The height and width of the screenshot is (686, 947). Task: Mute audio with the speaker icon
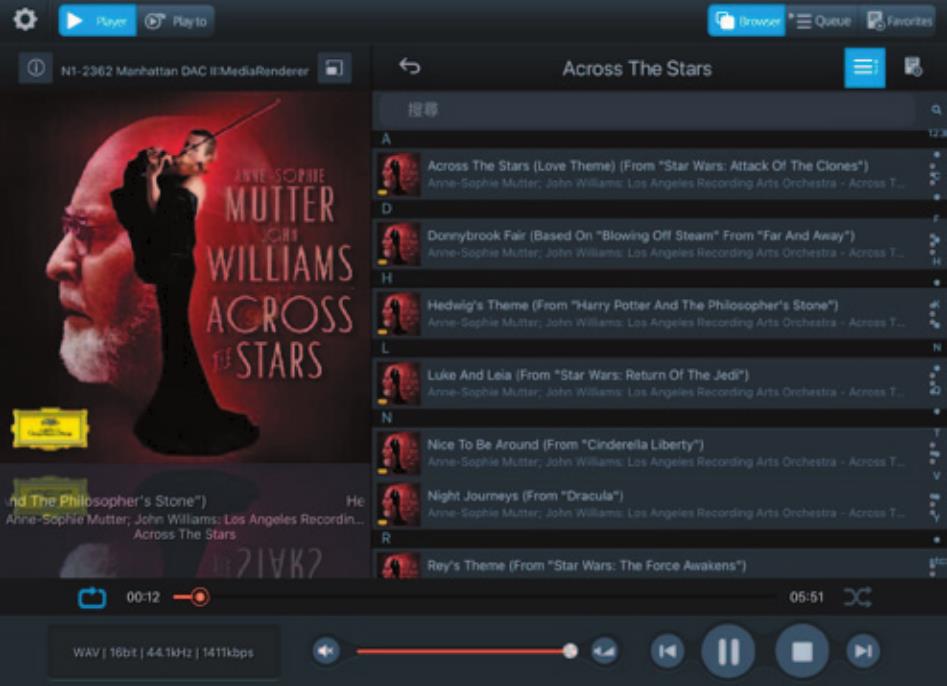coord(326,651)
